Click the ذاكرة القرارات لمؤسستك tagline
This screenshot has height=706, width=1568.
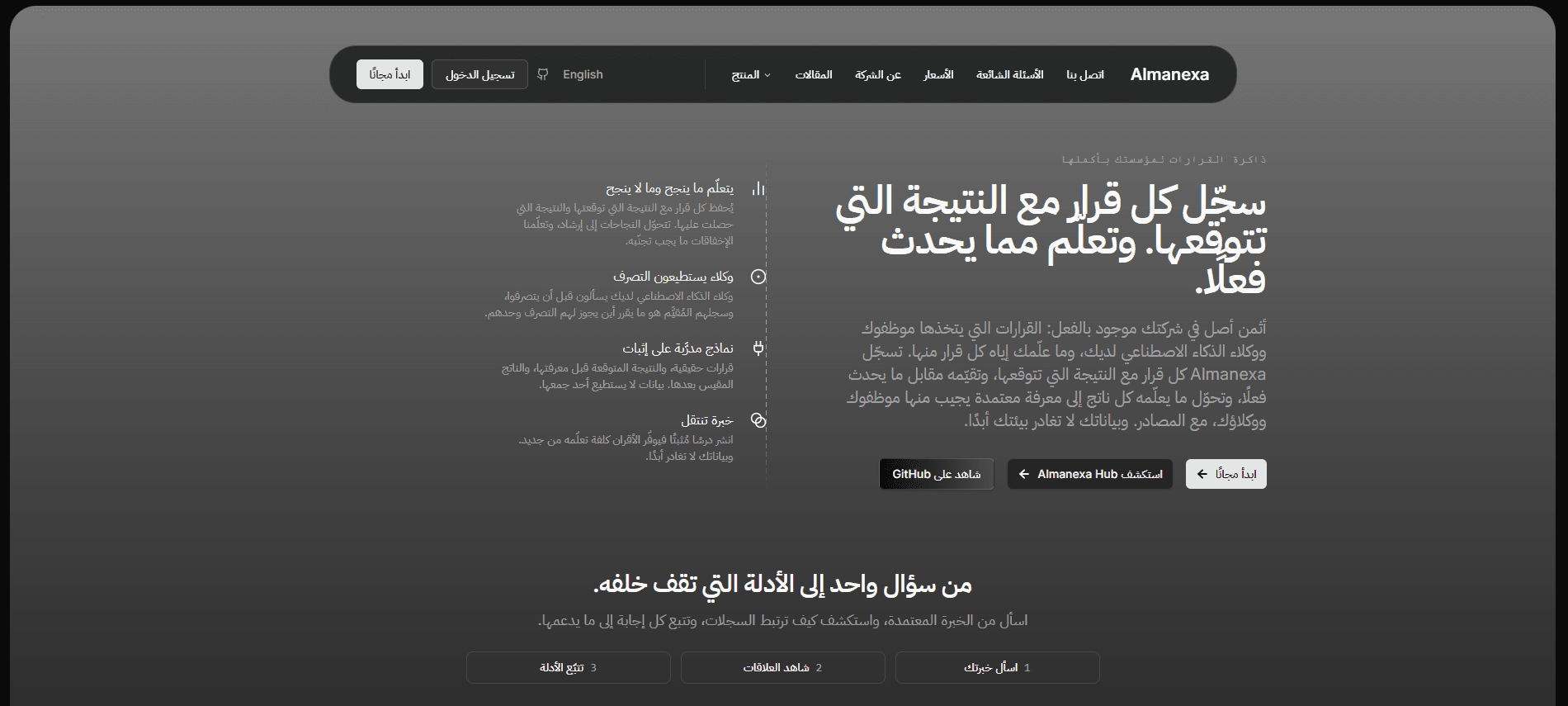1164,159
